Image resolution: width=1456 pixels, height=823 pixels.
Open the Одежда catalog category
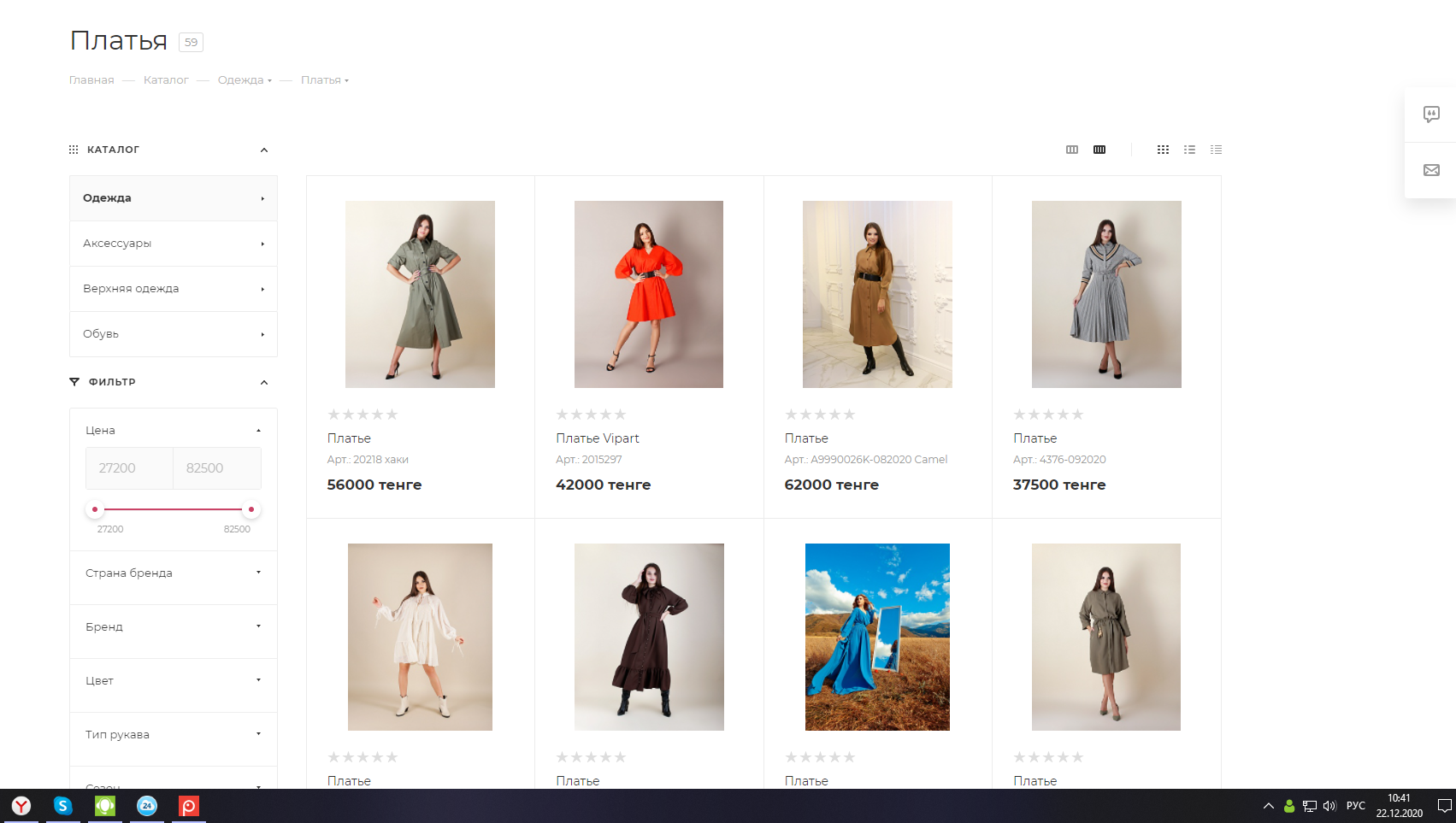(174, 198)
